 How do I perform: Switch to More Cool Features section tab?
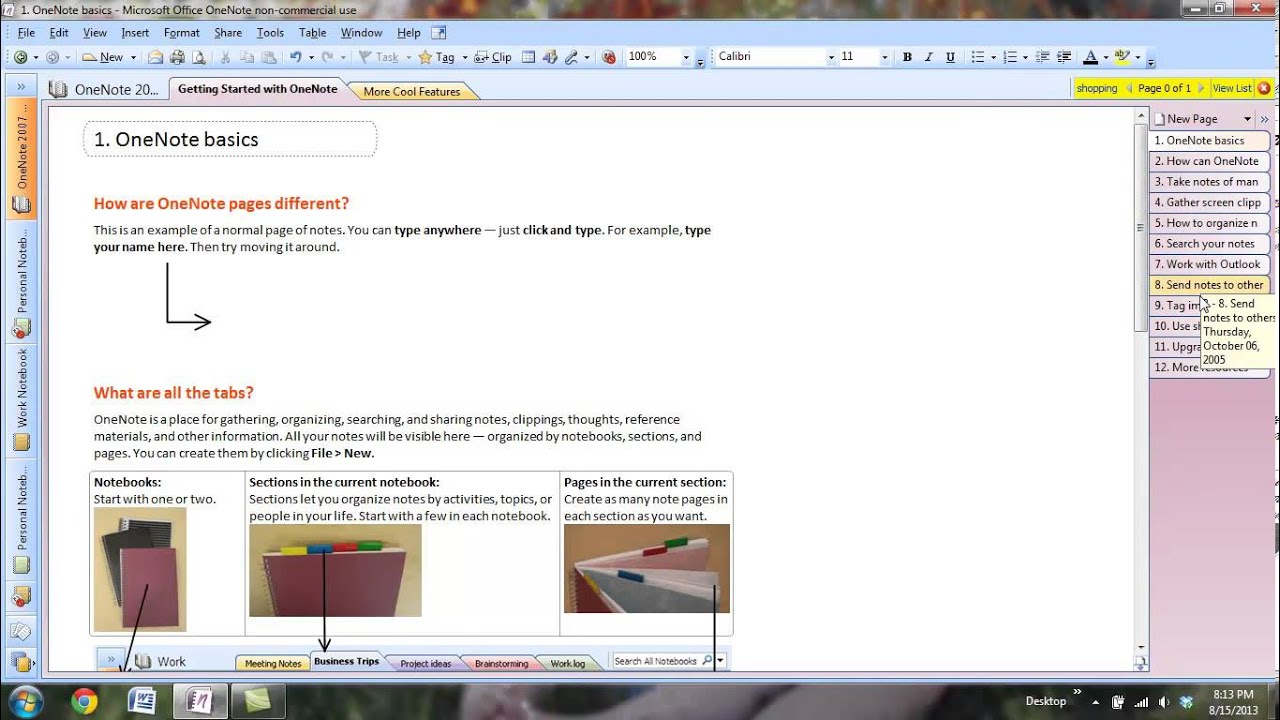(x=412, y=91)
